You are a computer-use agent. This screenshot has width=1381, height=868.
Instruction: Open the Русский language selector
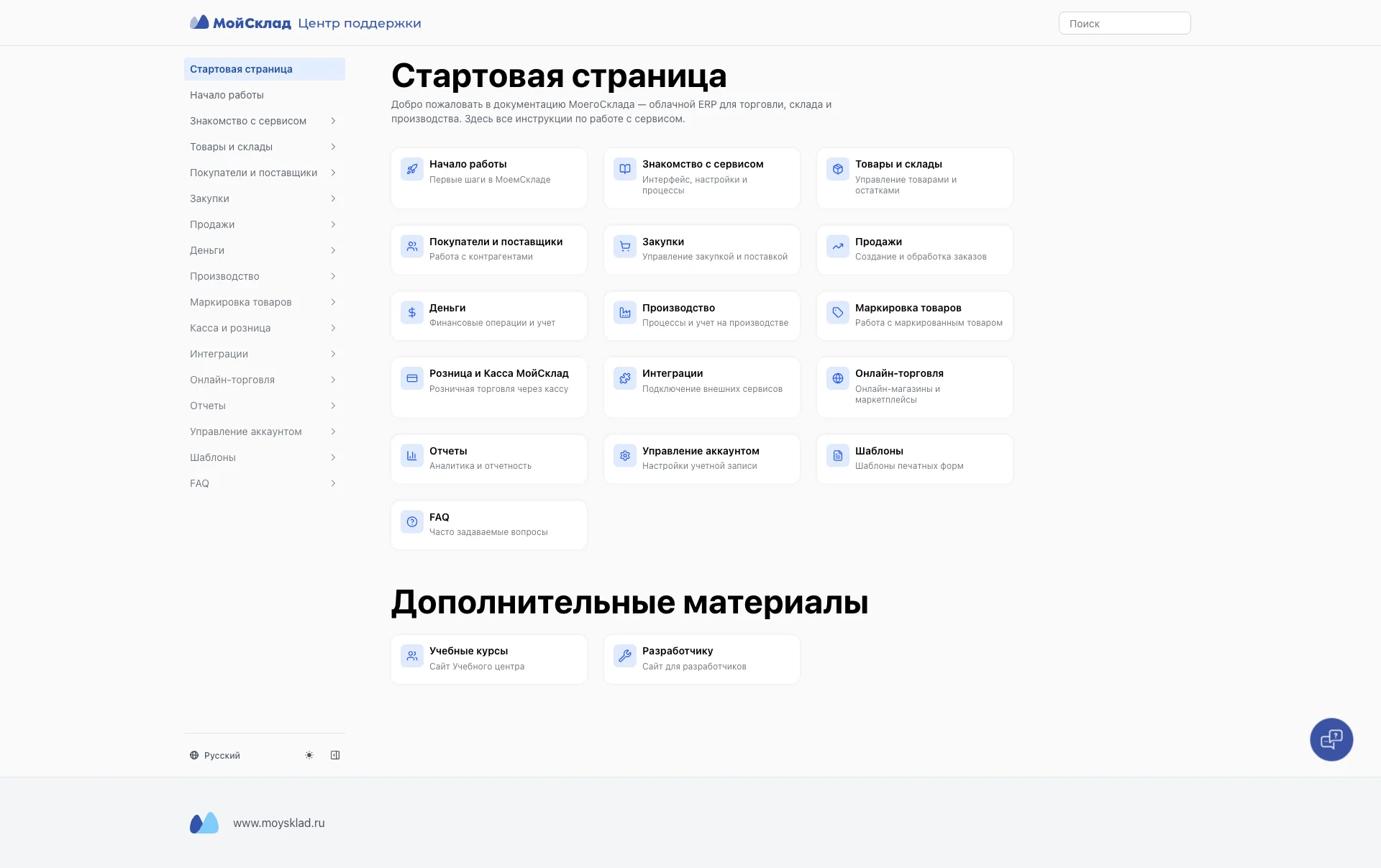pyautogui.click(x=215, y=755)
